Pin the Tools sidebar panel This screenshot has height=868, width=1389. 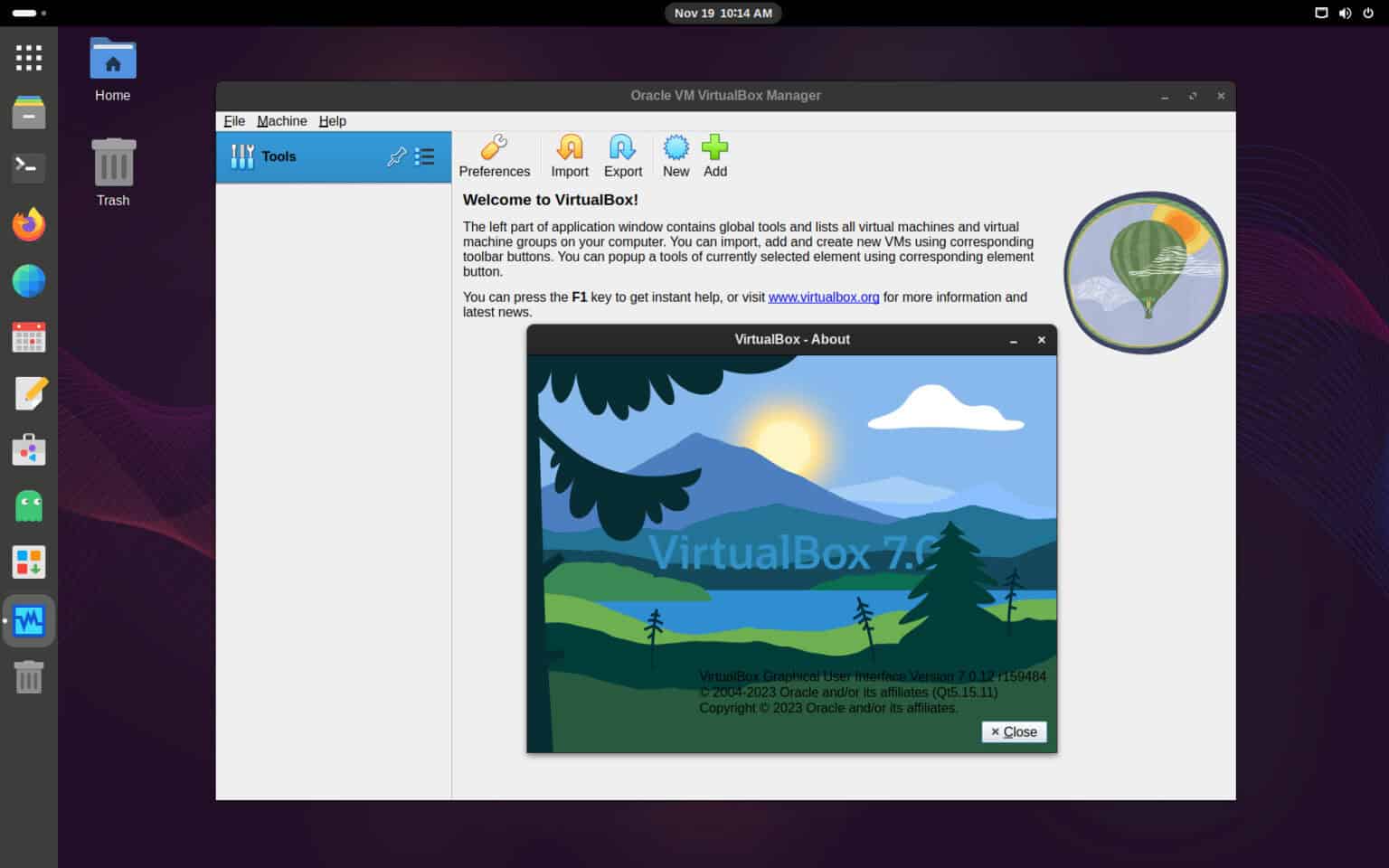pos(396,156)
